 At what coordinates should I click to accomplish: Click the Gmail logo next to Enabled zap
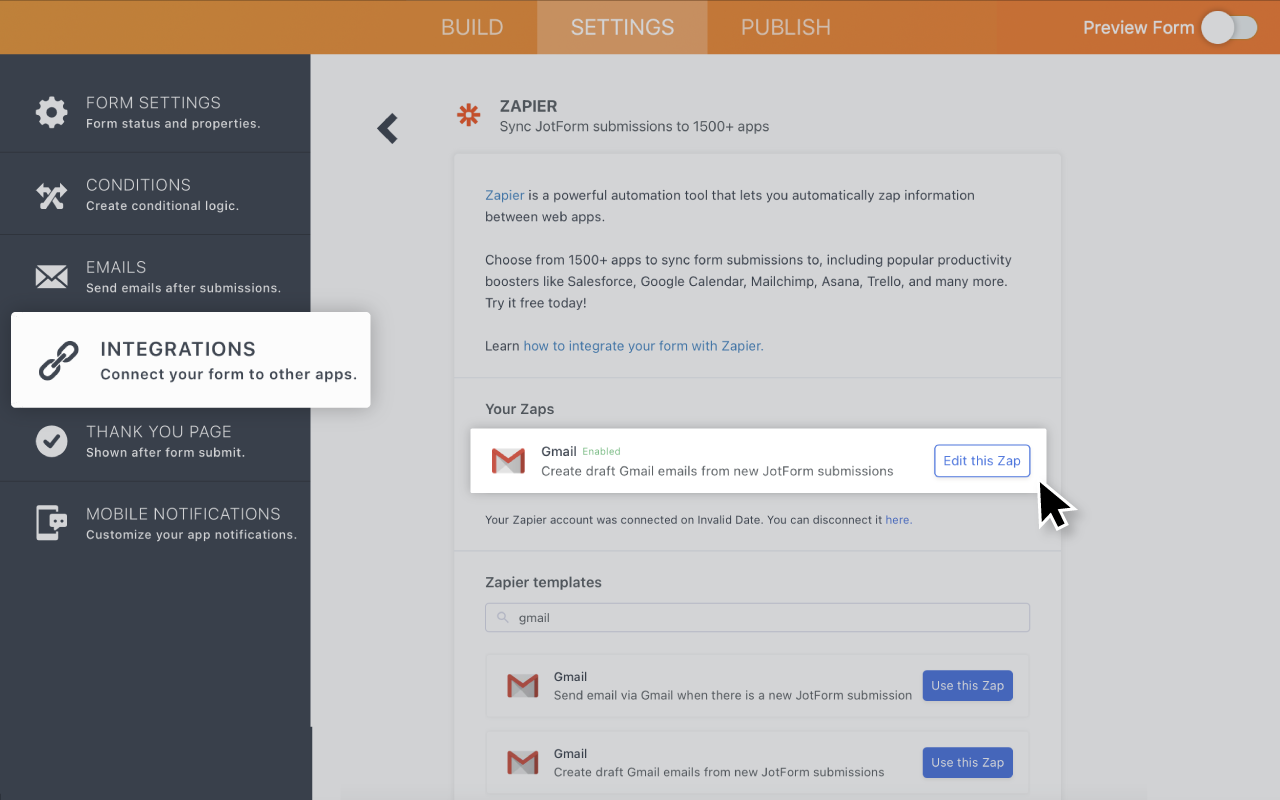pos(509,461)
